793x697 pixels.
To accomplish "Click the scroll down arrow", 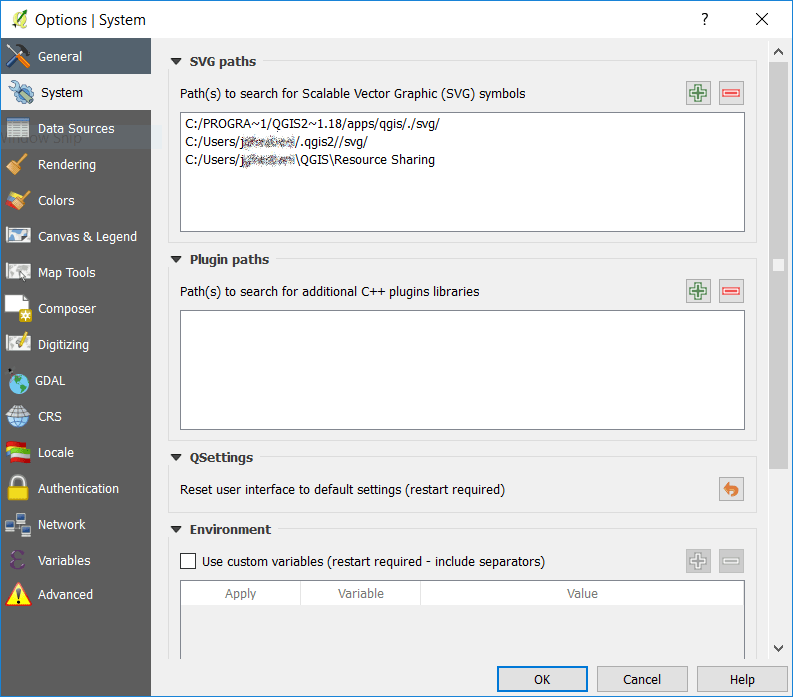I will coord(778,648).
